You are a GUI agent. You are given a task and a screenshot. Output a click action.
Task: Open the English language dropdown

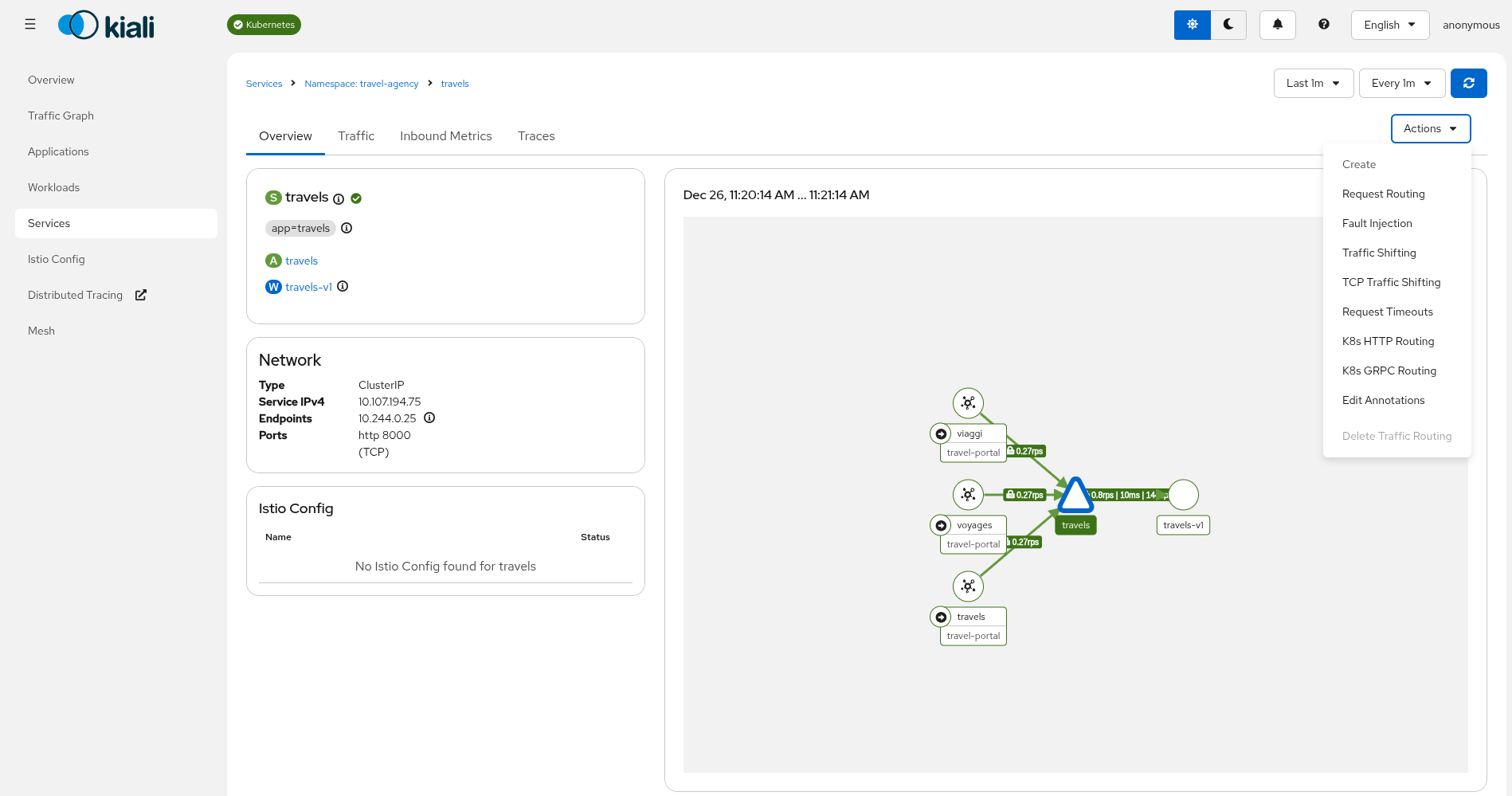point(1389,25)
